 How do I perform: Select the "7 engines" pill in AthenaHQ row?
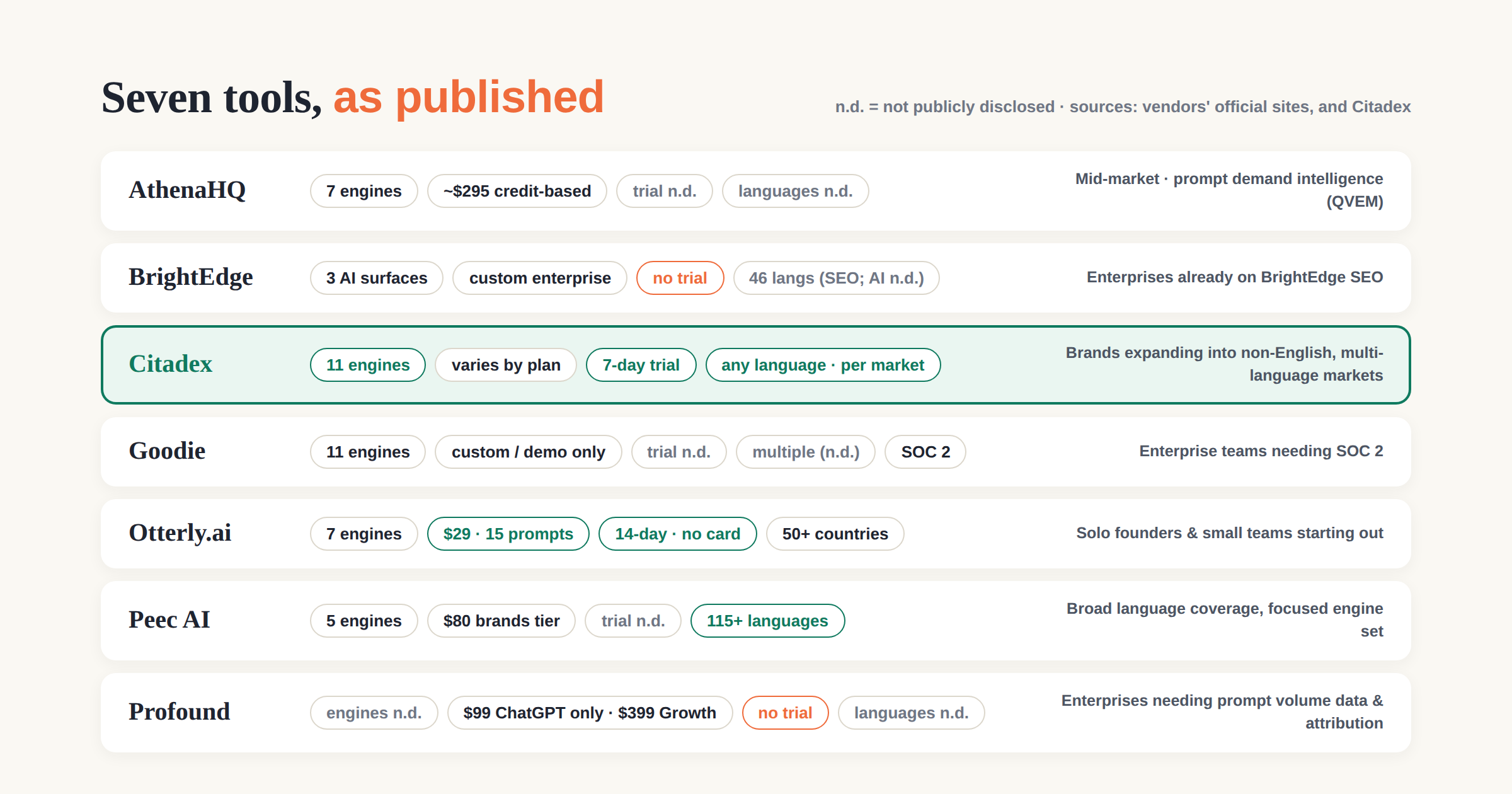tap(364, 191)
